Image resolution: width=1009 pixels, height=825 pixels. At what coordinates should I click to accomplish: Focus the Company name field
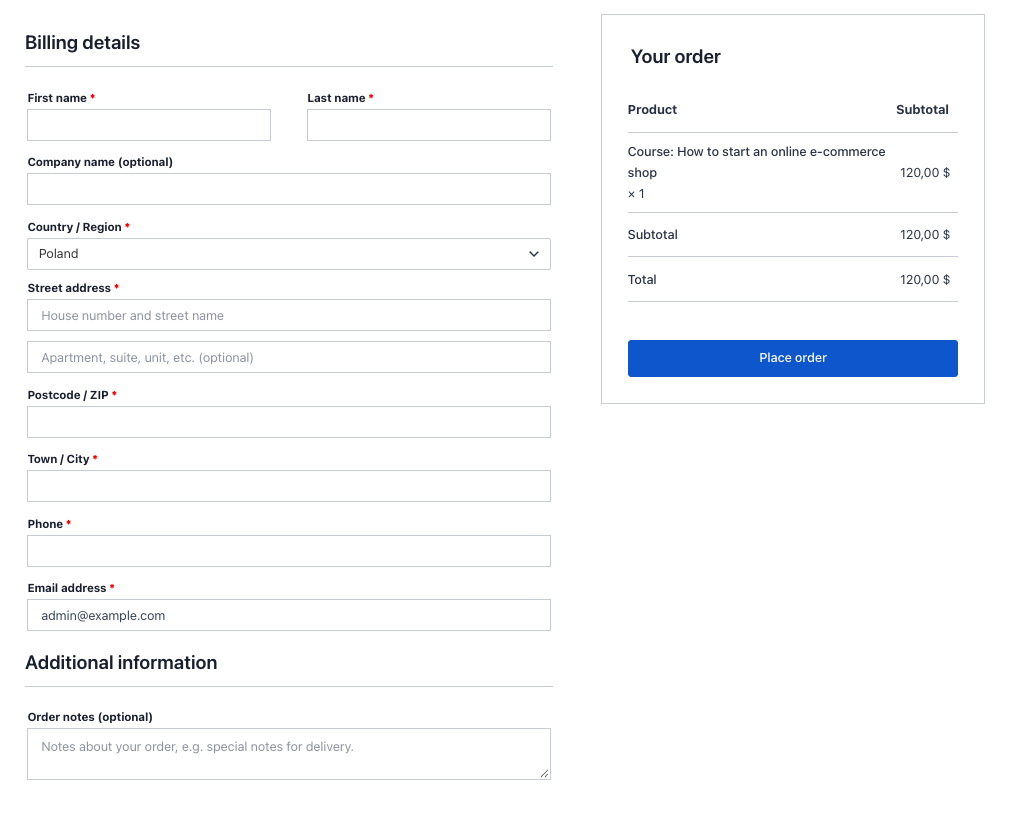(x=289, y=189)
